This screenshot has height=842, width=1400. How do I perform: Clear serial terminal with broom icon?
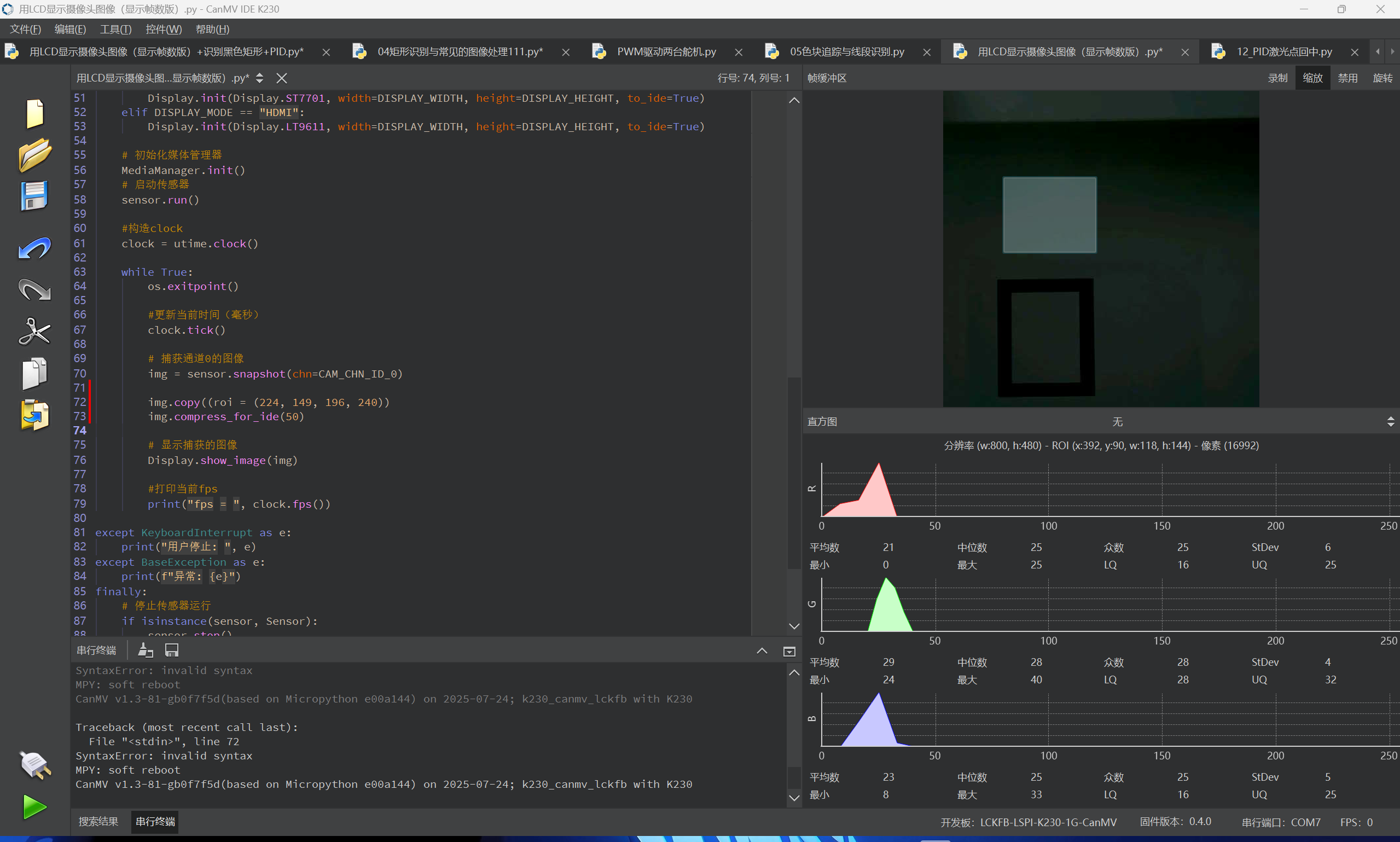pyautogui.click(x=145, y=650)
